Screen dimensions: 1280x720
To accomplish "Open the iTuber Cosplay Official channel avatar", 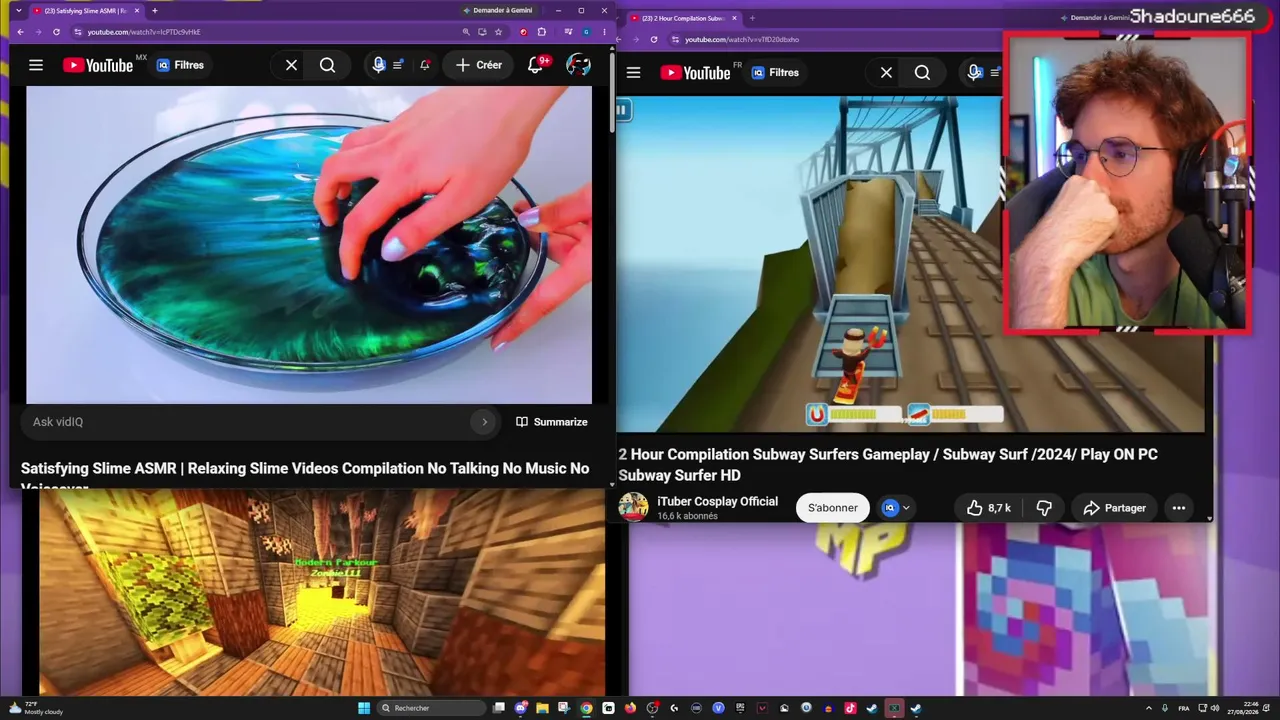I will pos(633,507).
